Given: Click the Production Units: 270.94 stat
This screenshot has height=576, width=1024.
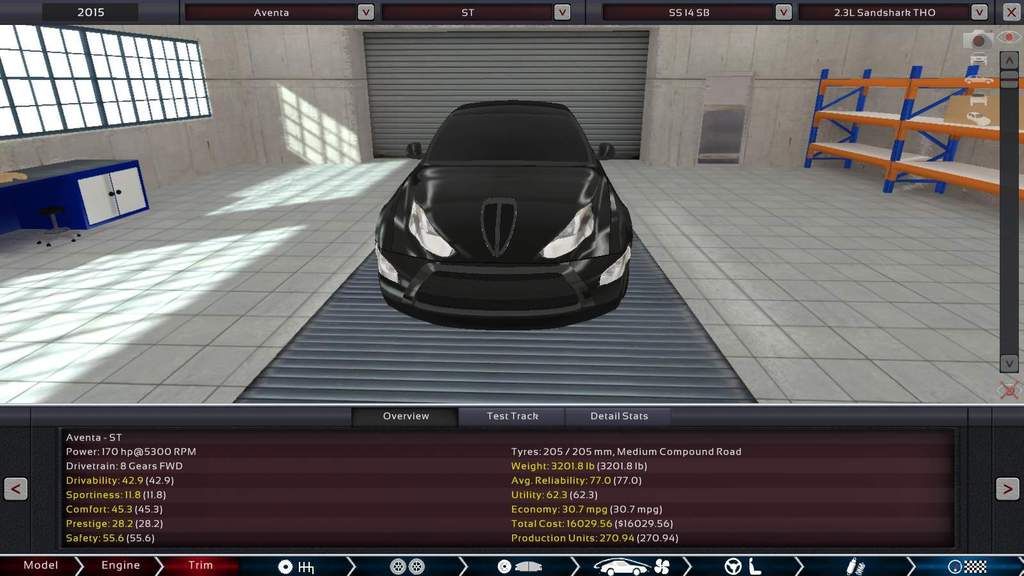Looking at the screenshot, I should [x=595, y=538].
